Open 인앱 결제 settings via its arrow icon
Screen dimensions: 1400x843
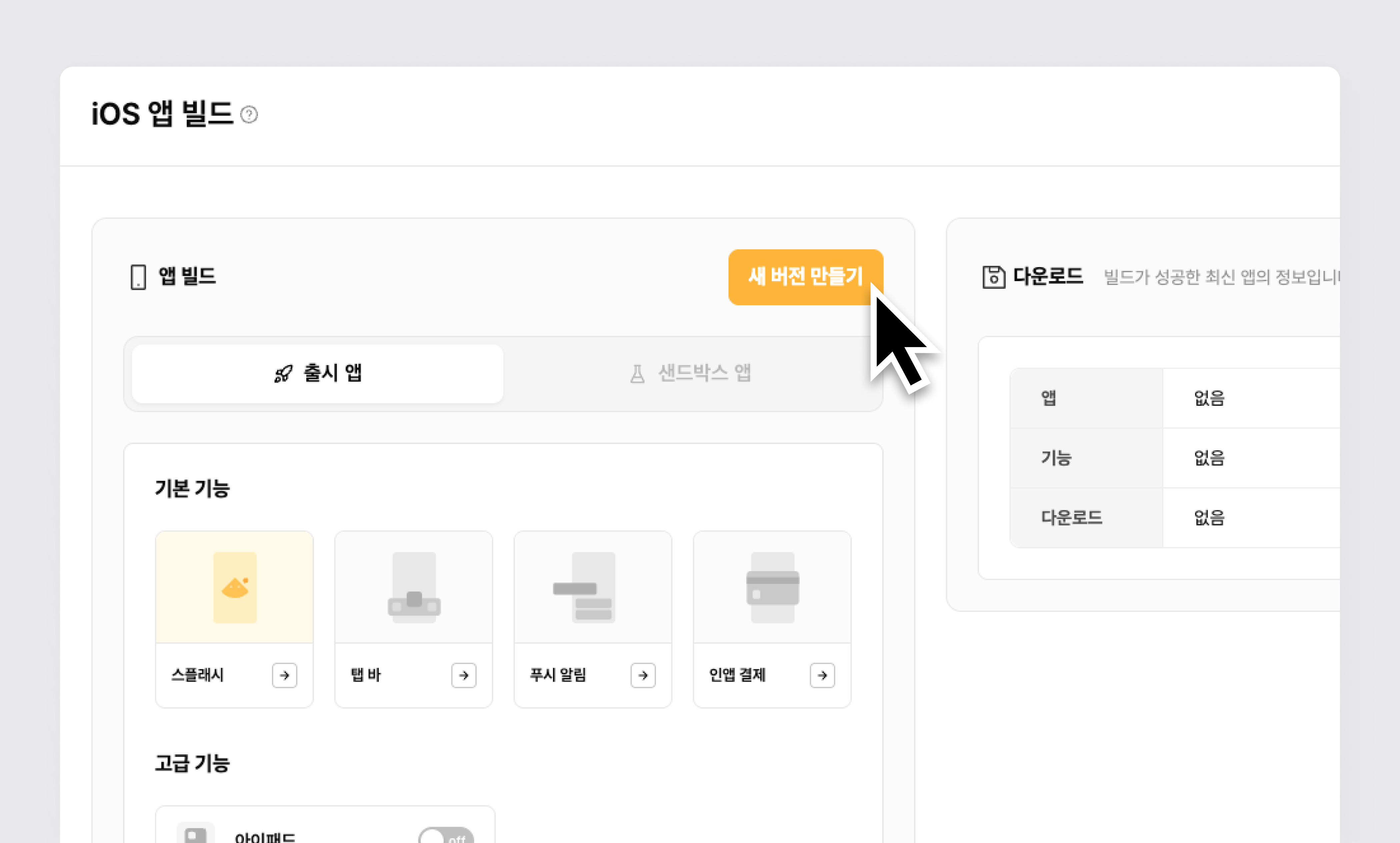822,675
